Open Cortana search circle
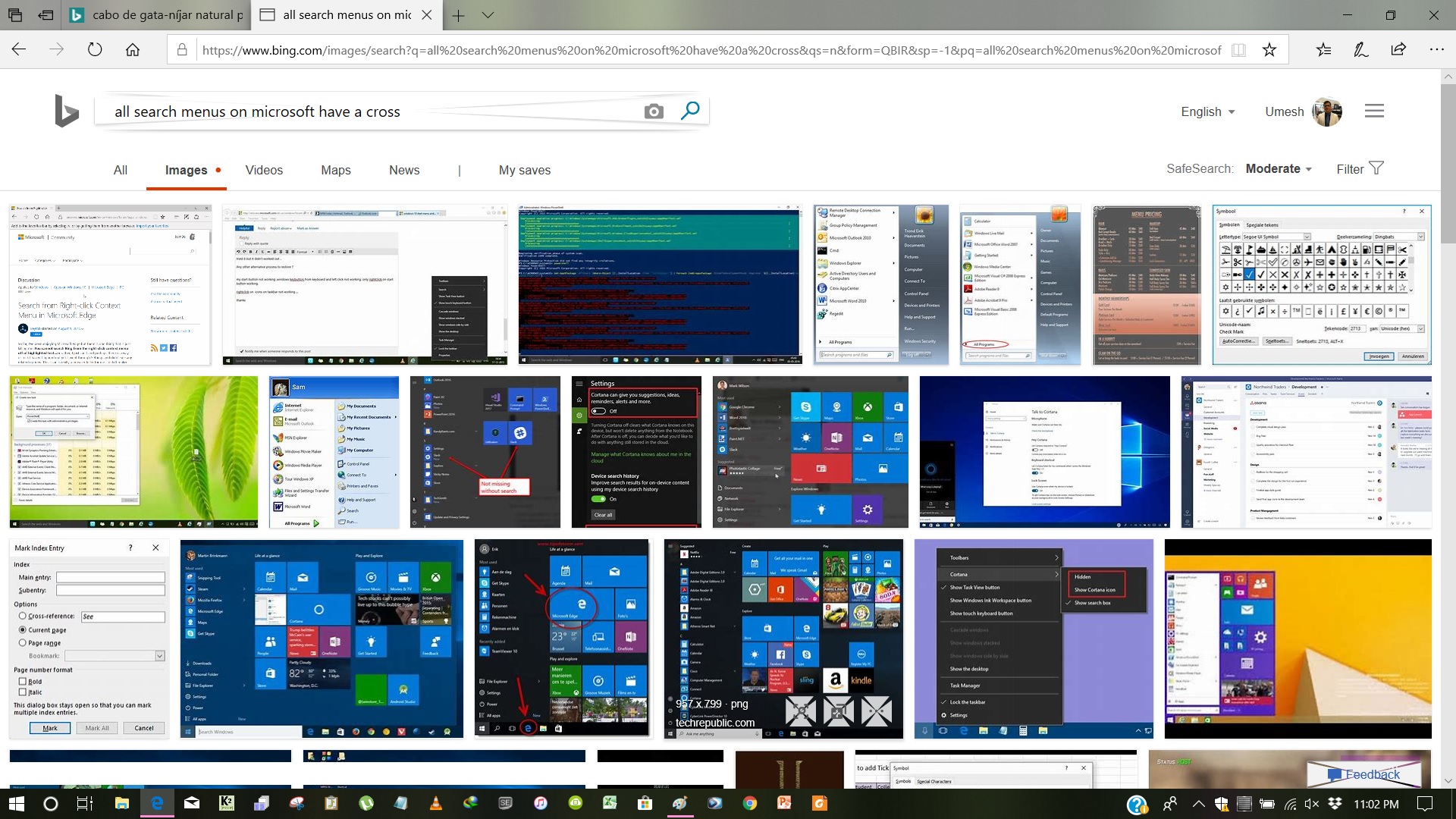This screenshot has height=819, width=1456. click(50, 804)
